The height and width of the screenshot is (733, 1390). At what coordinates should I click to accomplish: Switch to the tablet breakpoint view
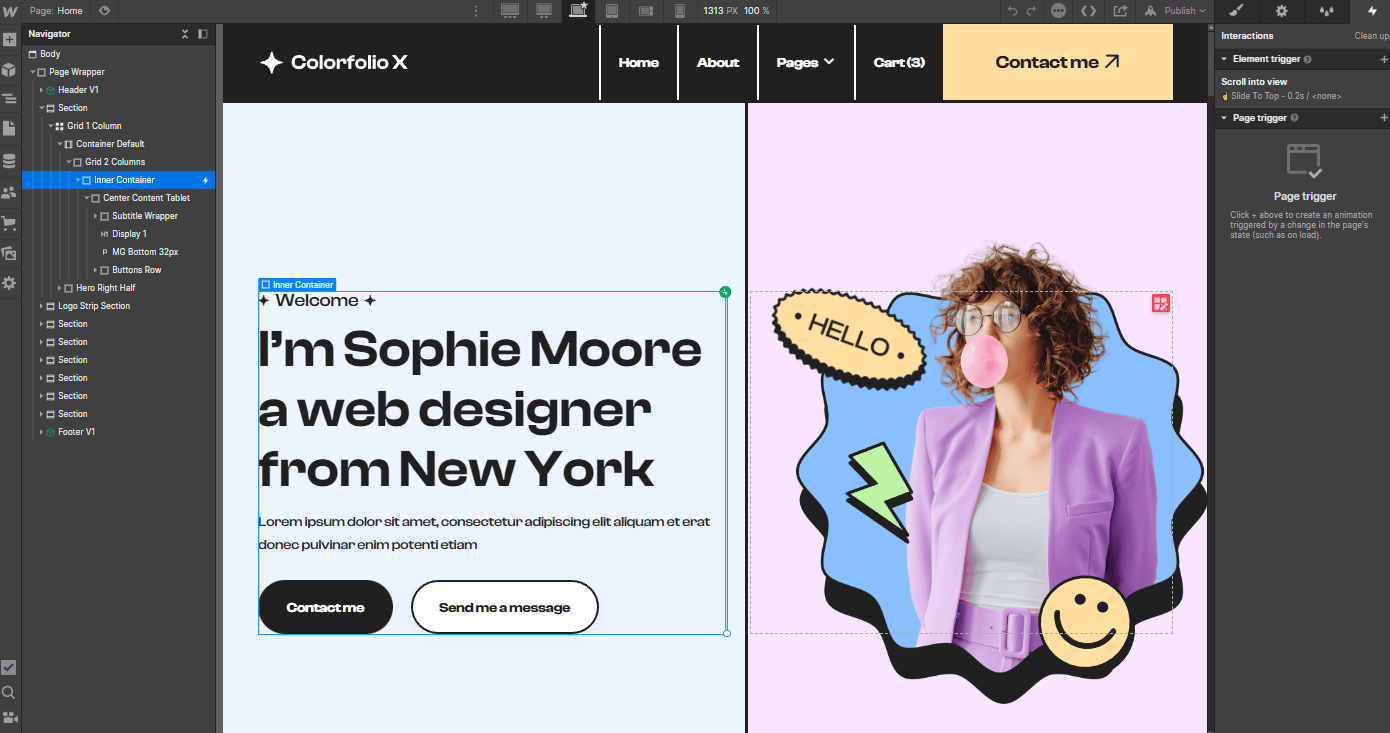(612, 11)
